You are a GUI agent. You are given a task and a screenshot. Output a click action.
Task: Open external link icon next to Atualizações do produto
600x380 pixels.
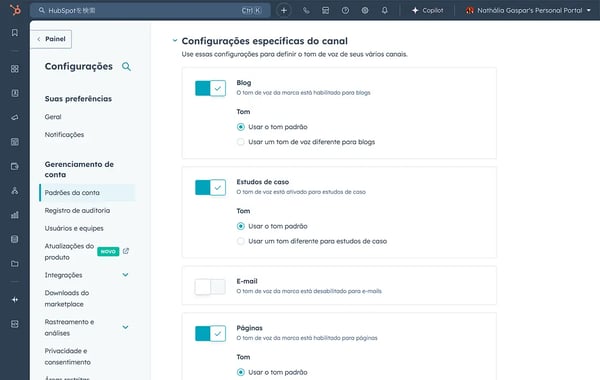[126, 251]
